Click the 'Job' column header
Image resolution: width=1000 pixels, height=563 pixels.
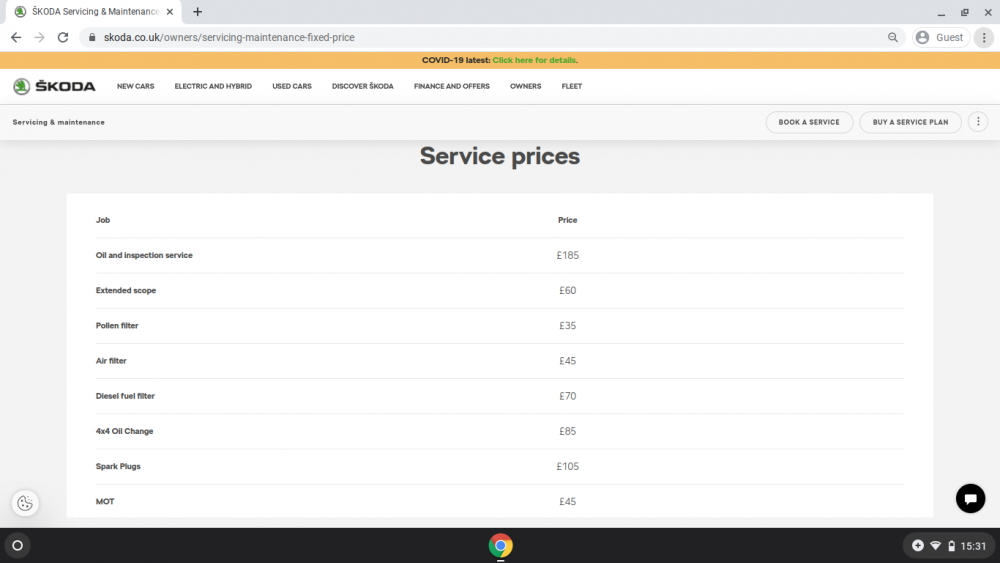(x=103, y=220)
